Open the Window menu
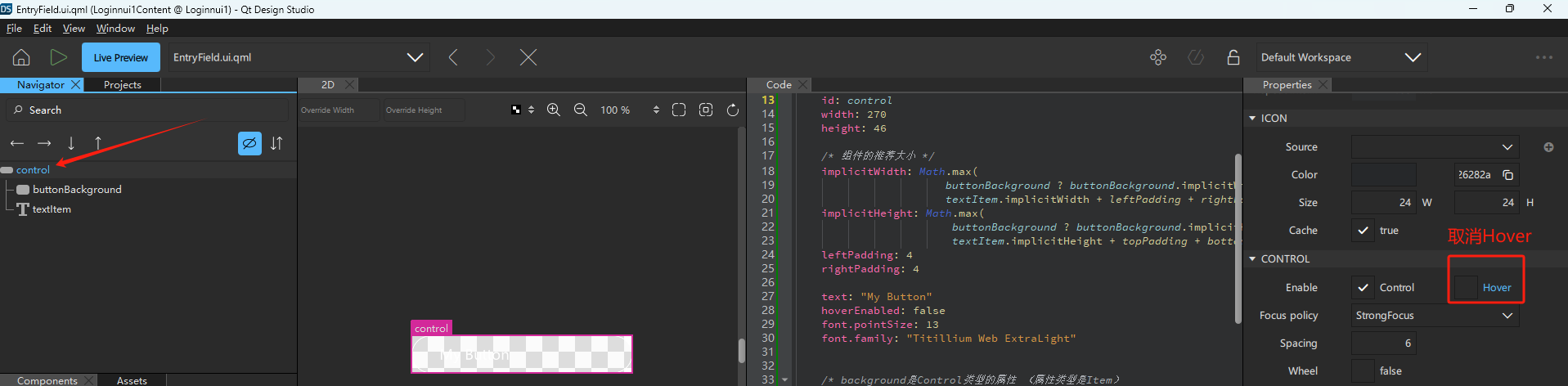Screen dimensions: 1568x386 115,28
